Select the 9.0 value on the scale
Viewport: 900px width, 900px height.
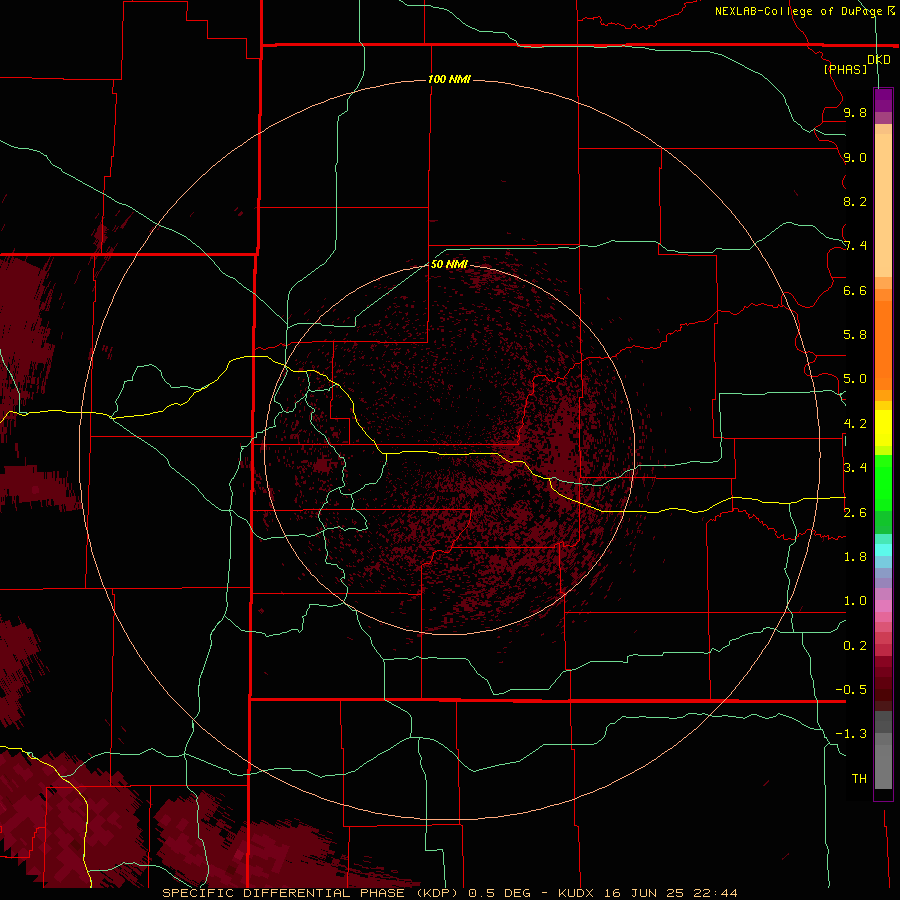point(855,157)
